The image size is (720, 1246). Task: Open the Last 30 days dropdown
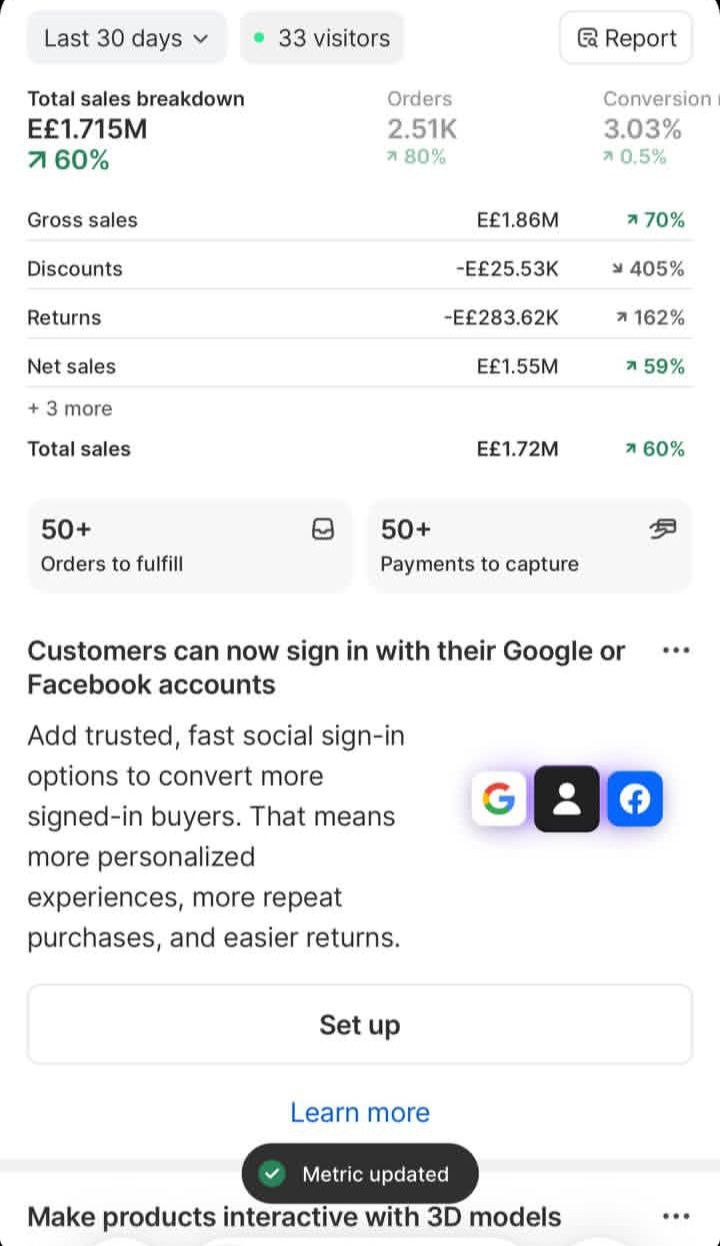pos(127,38)
